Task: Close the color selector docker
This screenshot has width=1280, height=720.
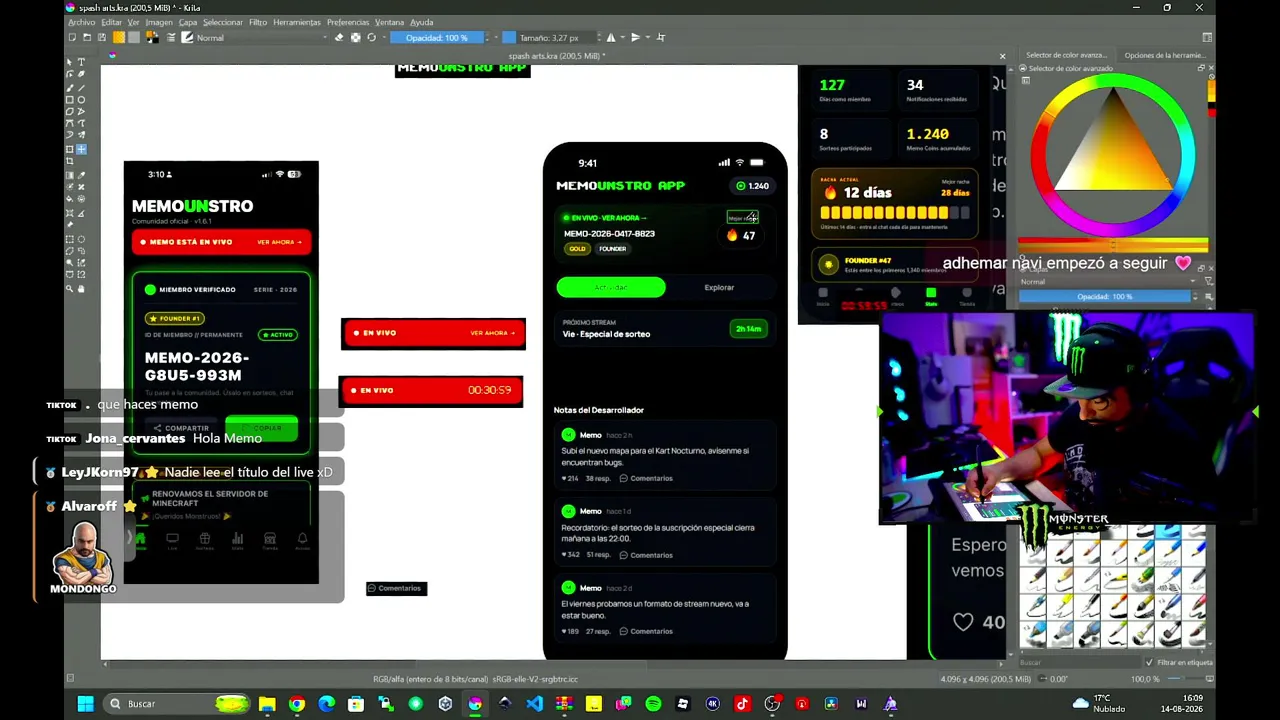Action: tap(1210, 68)
